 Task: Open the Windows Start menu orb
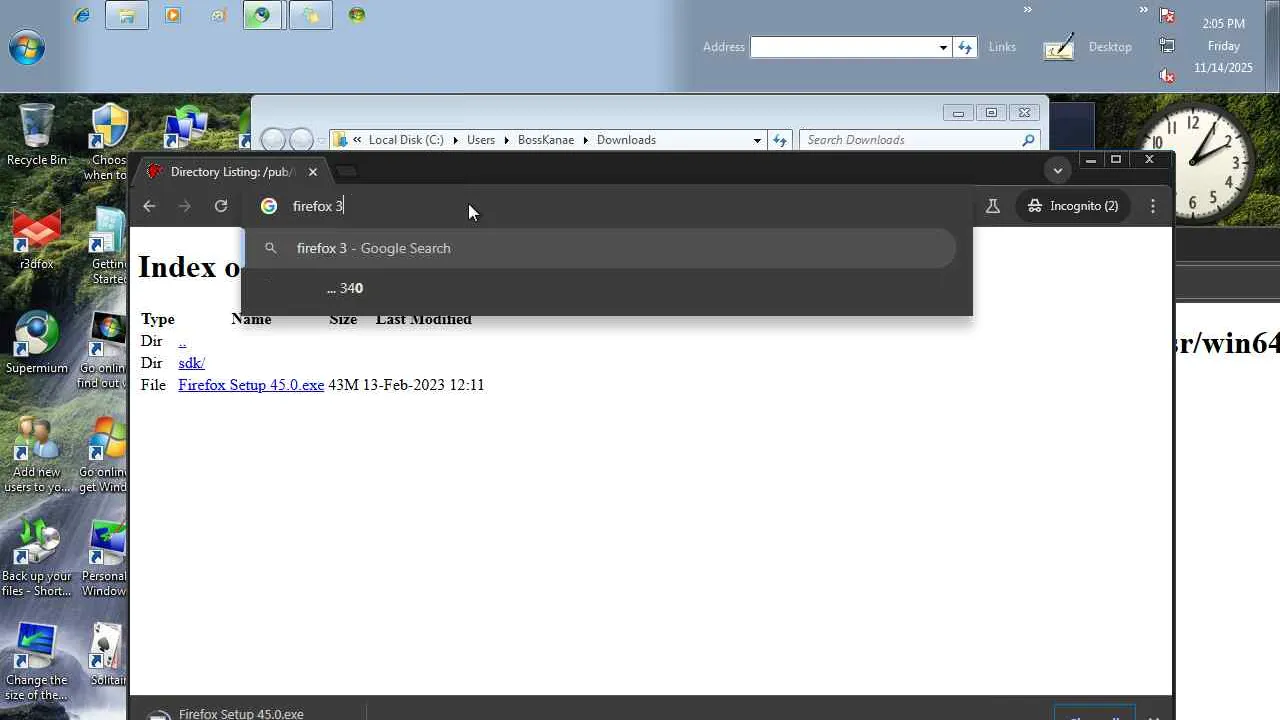tap(27, 47)
